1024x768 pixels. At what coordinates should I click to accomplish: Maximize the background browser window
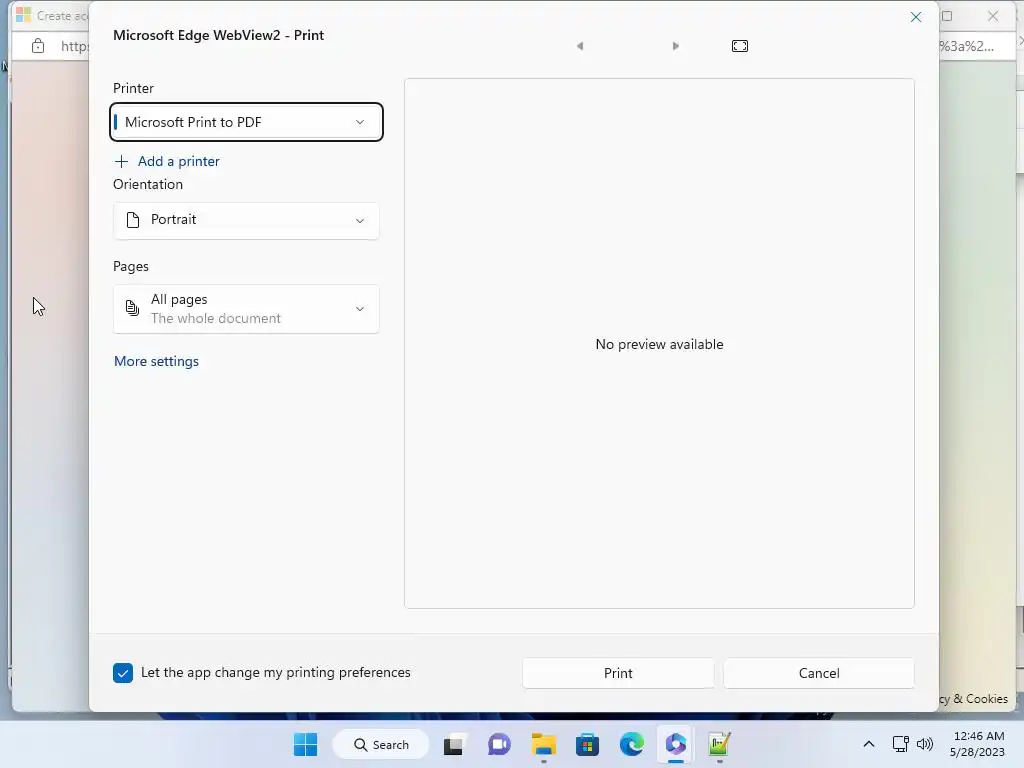pyautogui.click(x=947, y=16)
